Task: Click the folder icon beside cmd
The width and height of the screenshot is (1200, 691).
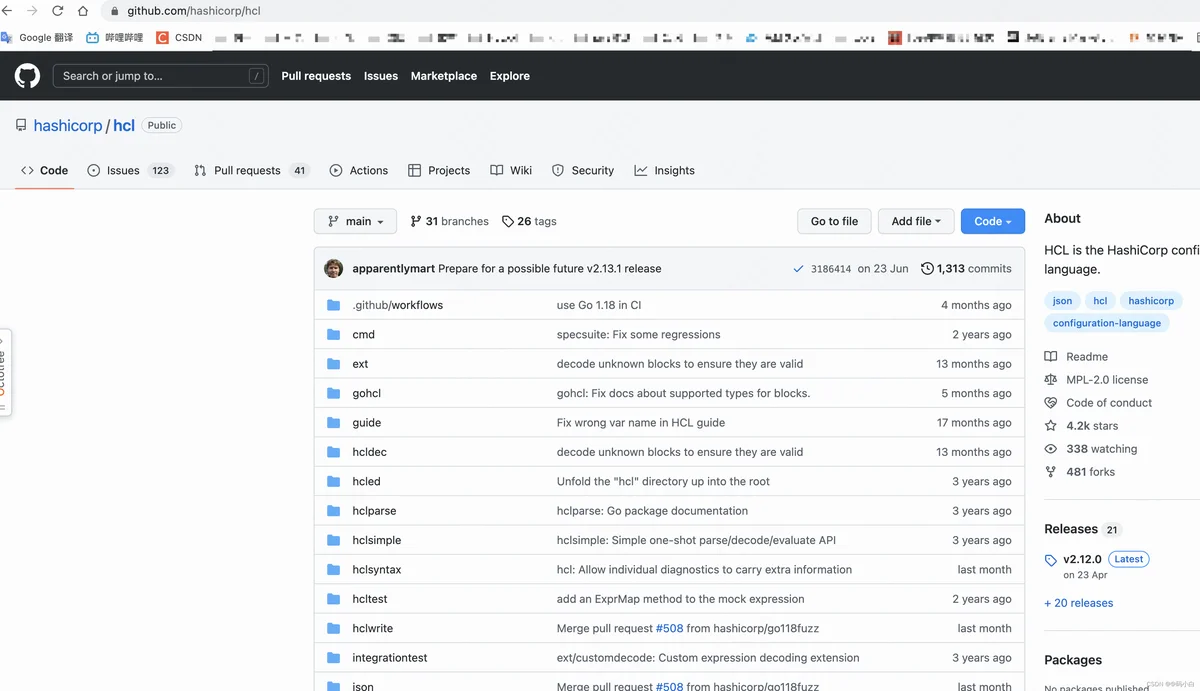Action: pos(334,334)
